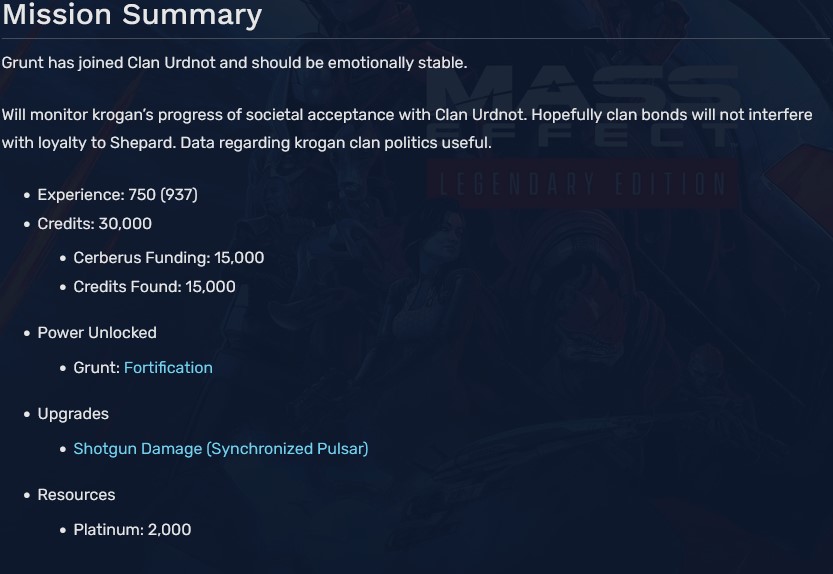The width and height of the screenshot is (833, 574).
Task: Click the faded LEGENDARY EDITION background text
Action: coord(580,184)
